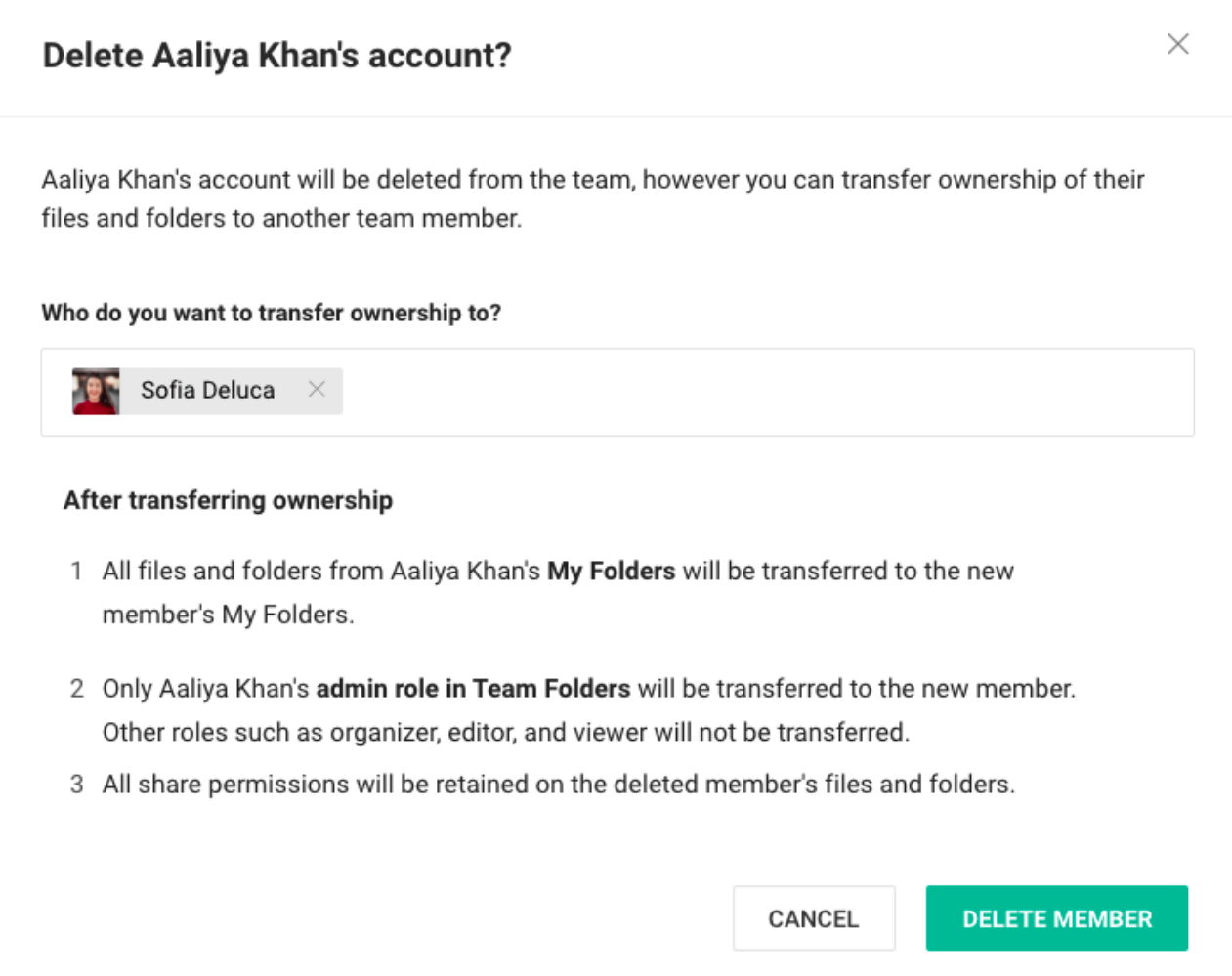Click Sofia Deluca's profile photo

96,391
